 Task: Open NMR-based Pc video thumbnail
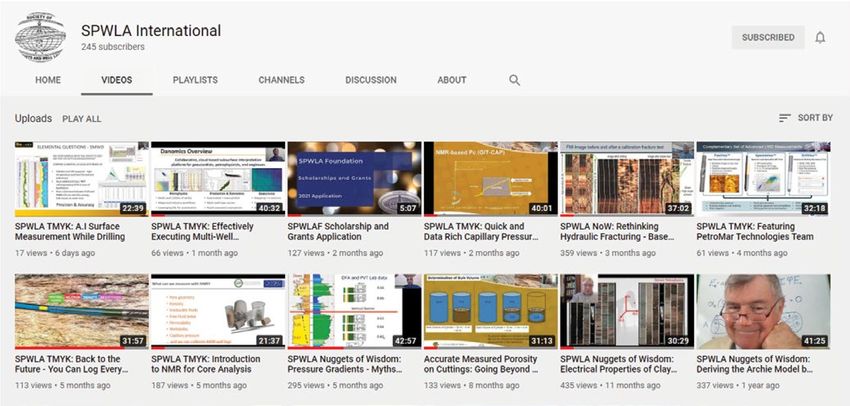(491, 179)
